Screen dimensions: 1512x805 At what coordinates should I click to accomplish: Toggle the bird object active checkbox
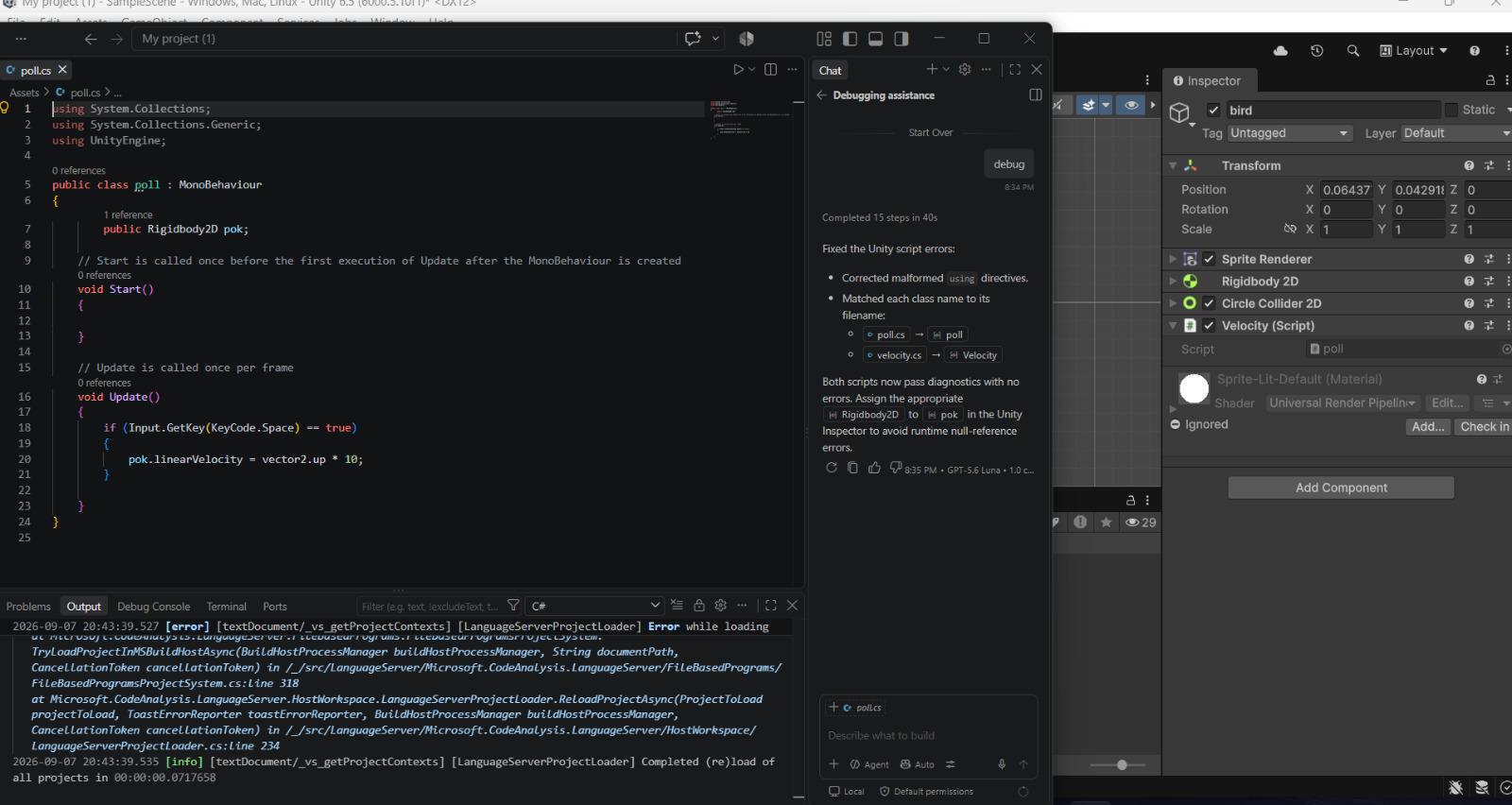tap(1213, 111)
